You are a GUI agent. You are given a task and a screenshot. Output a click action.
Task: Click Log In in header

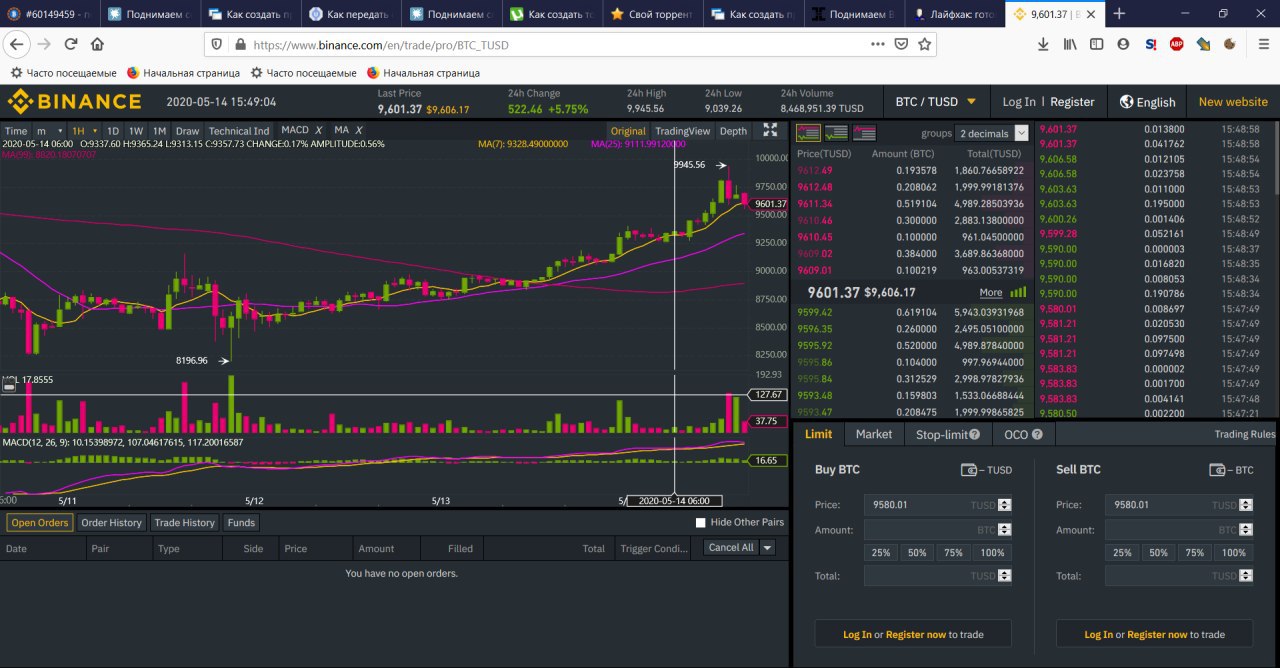[1019, 101]
